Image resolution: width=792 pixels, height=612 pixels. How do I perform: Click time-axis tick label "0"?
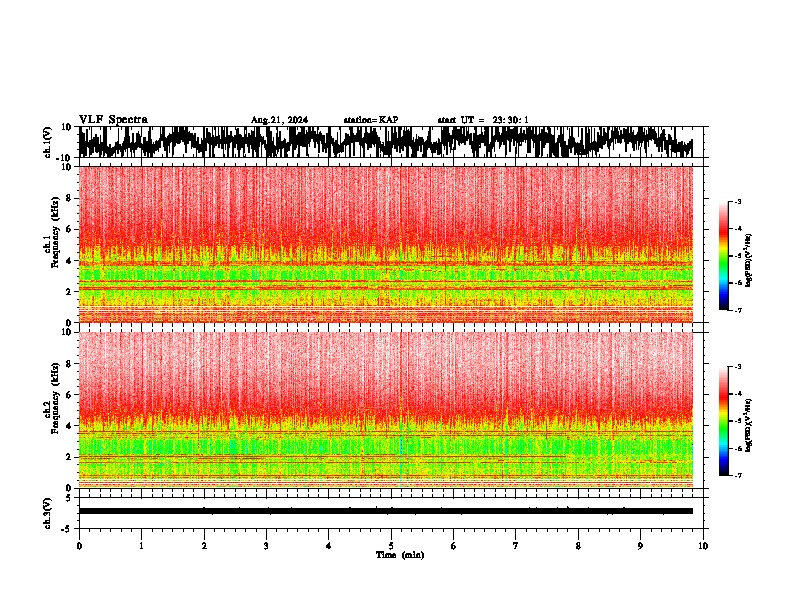point(79,546)
